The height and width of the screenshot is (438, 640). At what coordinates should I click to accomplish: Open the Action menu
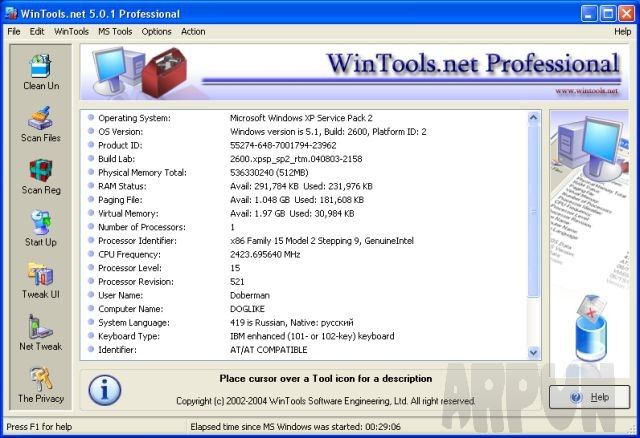193,31
